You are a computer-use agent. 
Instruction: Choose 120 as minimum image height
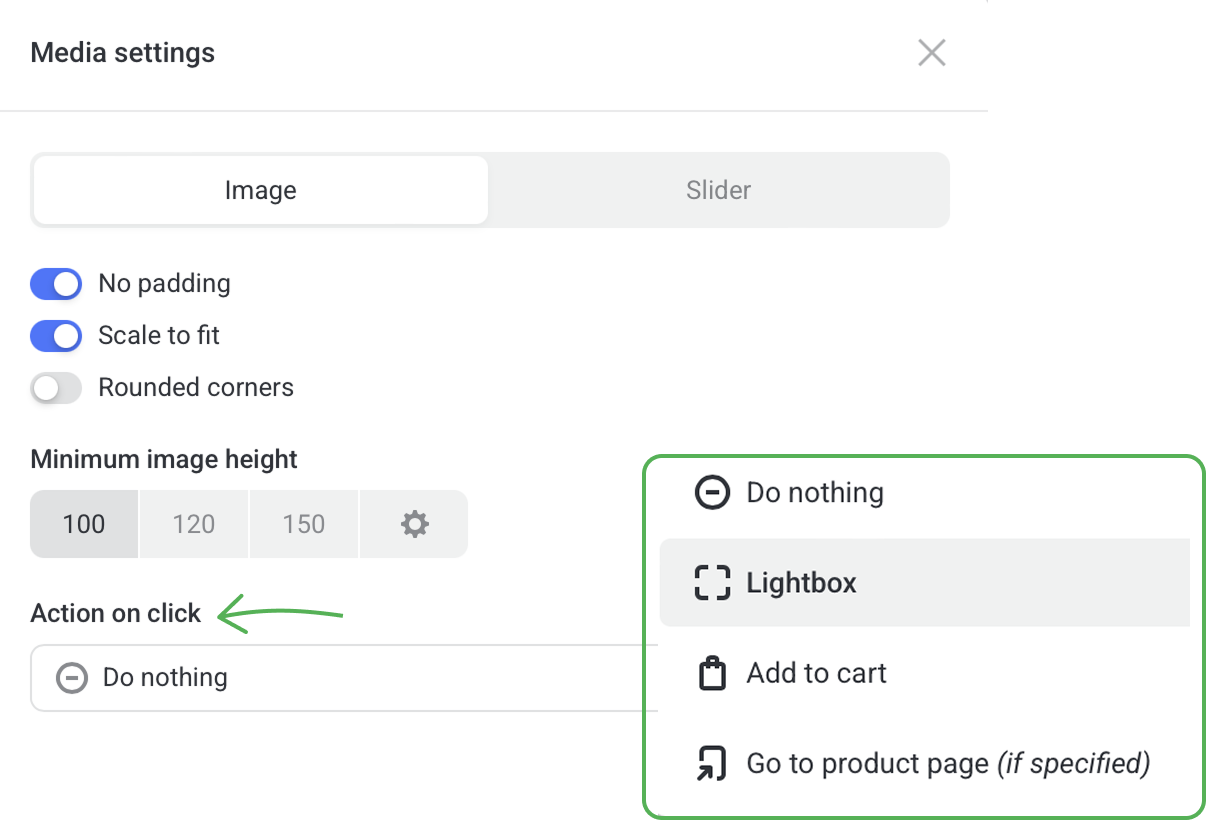194,524
